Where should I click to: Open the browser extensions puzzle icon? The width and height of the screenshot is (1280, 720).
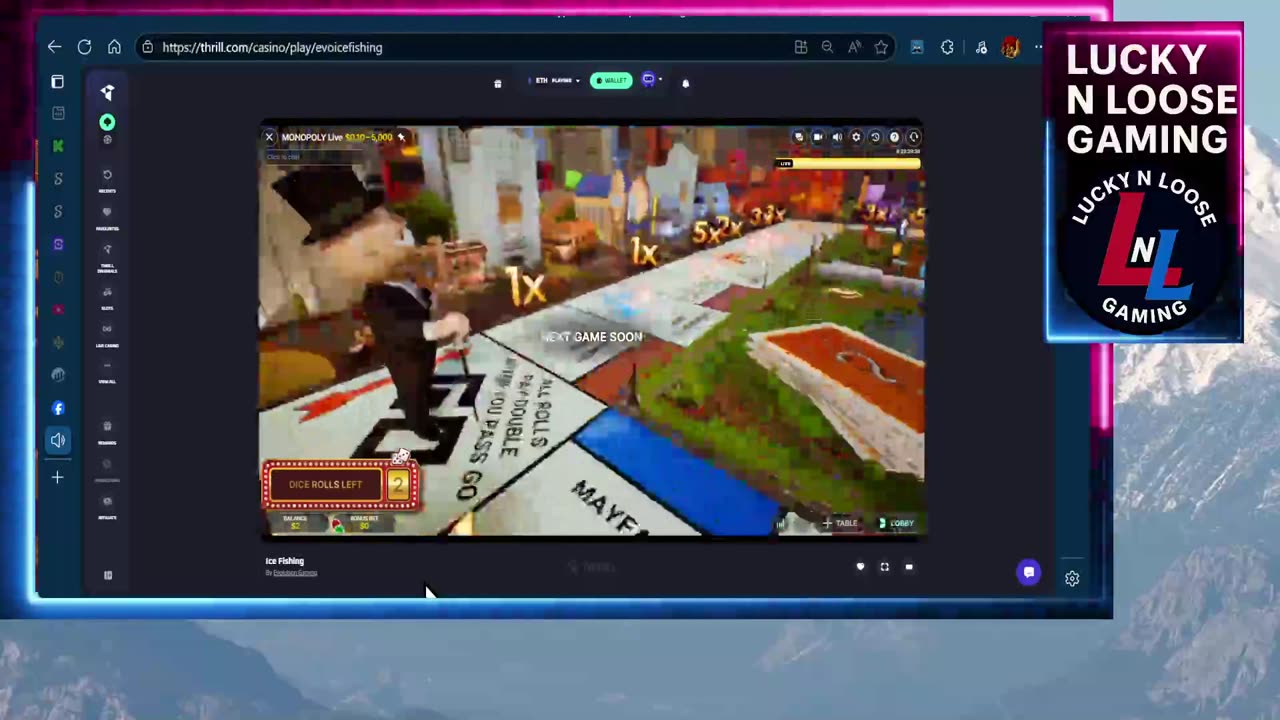[x=947, y=47]
